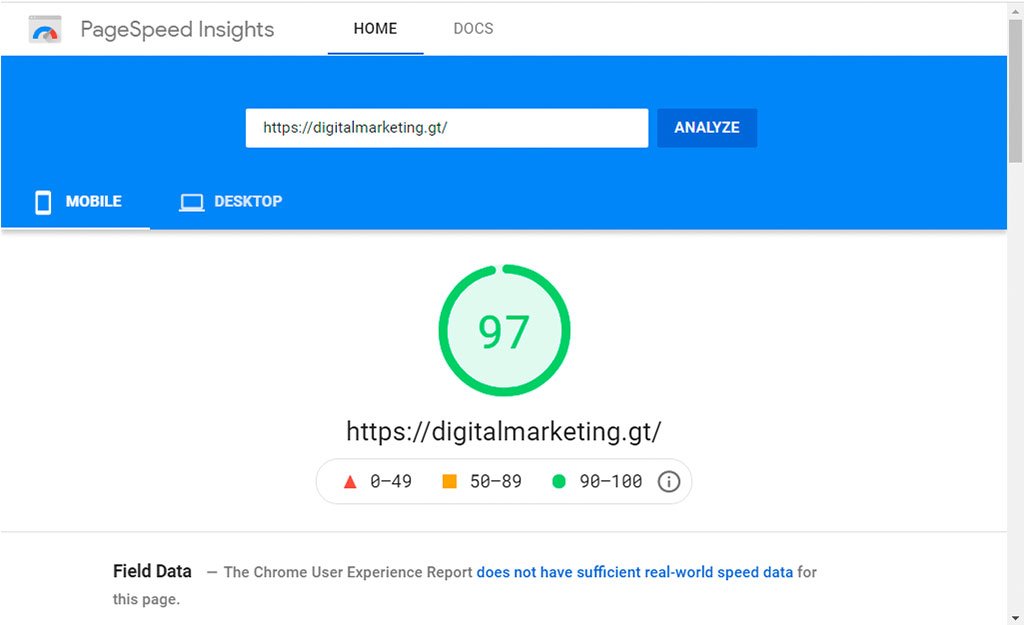Click the scrollbar down arrow
Viewport: 1024px width, 625px height.
pos(1016,618)
